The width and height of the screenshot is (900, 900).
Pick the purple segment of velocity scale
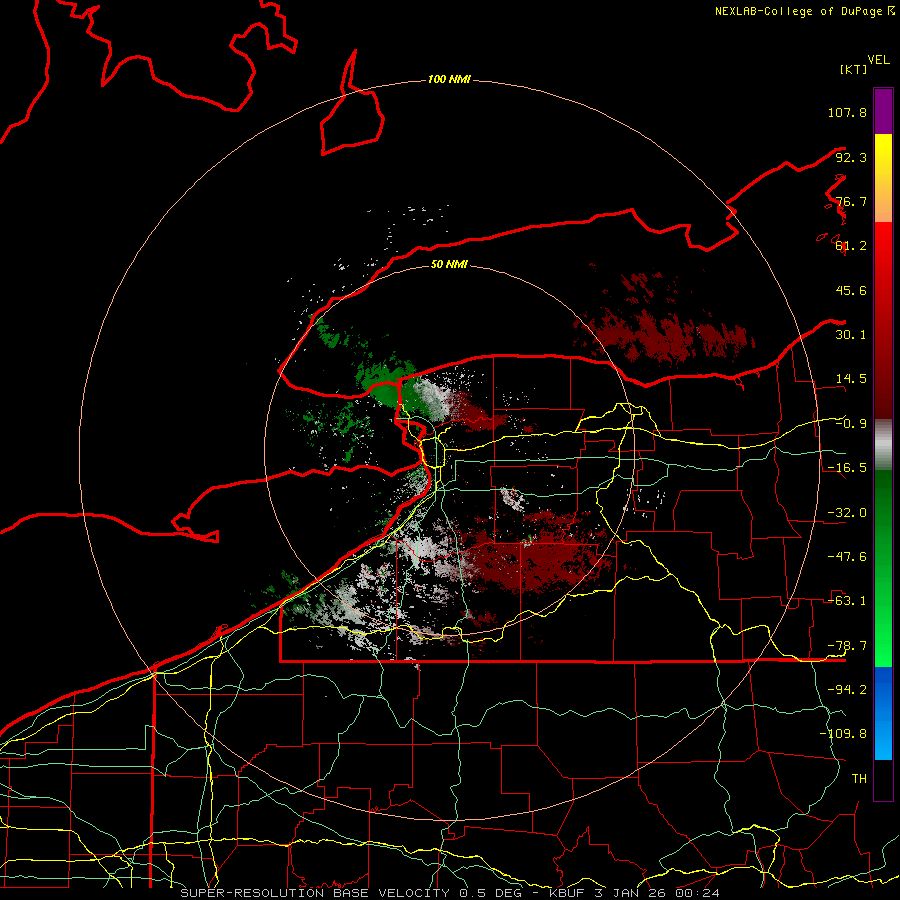pyautogui.click(x=883, y=111)
